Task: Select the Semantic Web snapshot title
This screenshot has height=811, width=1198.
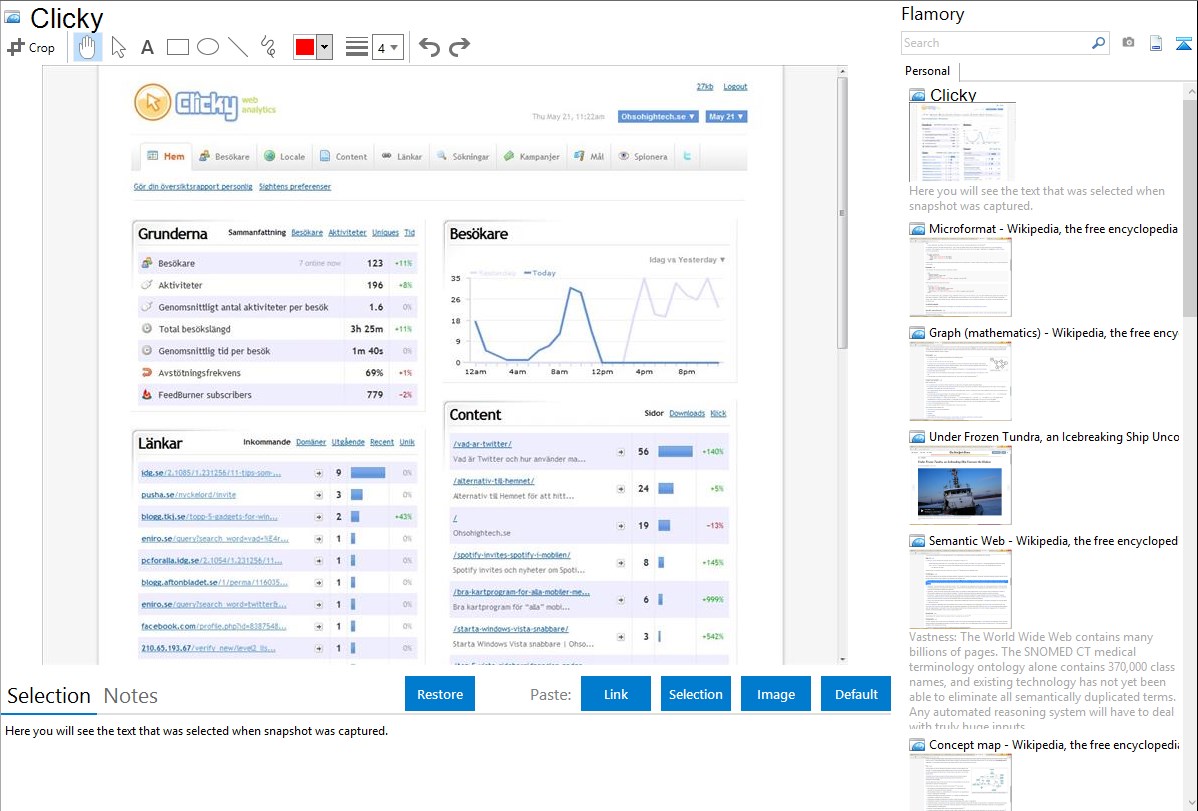Action: coord(1053,541)
